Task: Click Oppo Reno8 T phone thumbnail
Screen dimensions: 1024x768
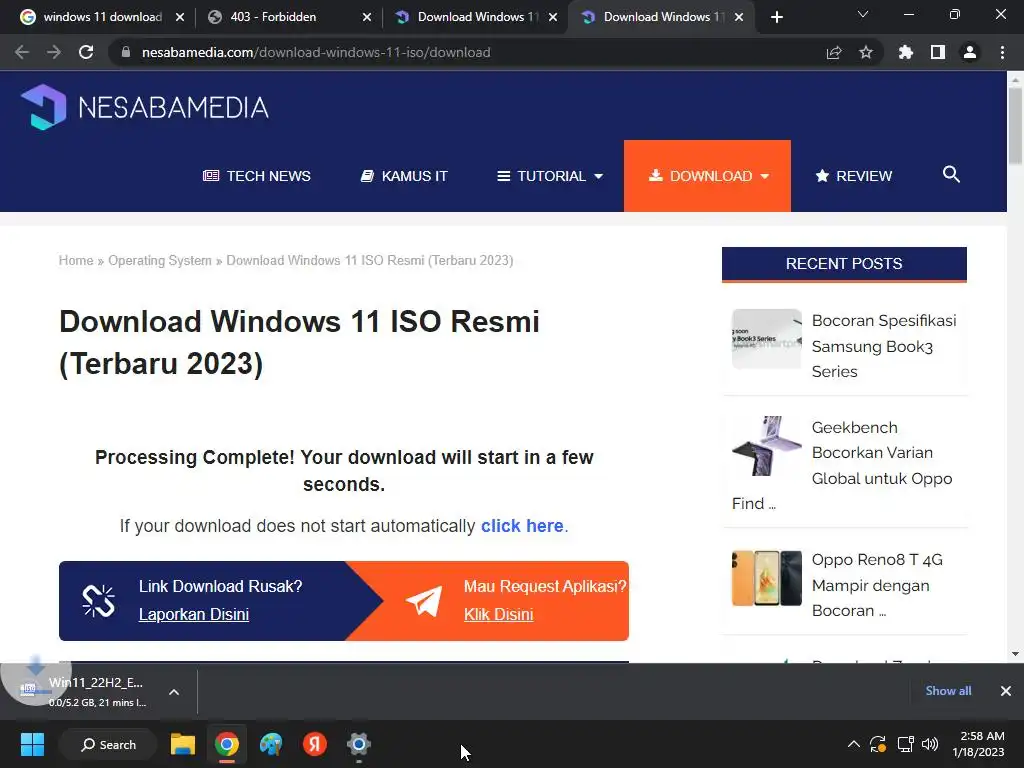Action: coord(767,579)
